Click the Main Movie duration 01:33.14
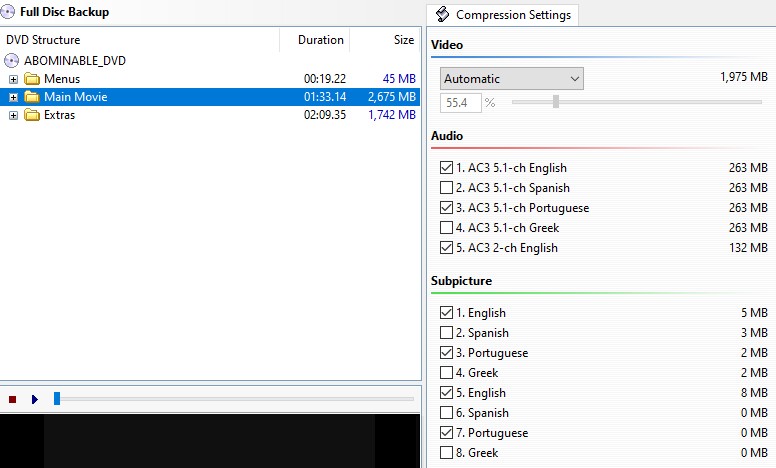This screenshot has width=776, height=468. 325,96
